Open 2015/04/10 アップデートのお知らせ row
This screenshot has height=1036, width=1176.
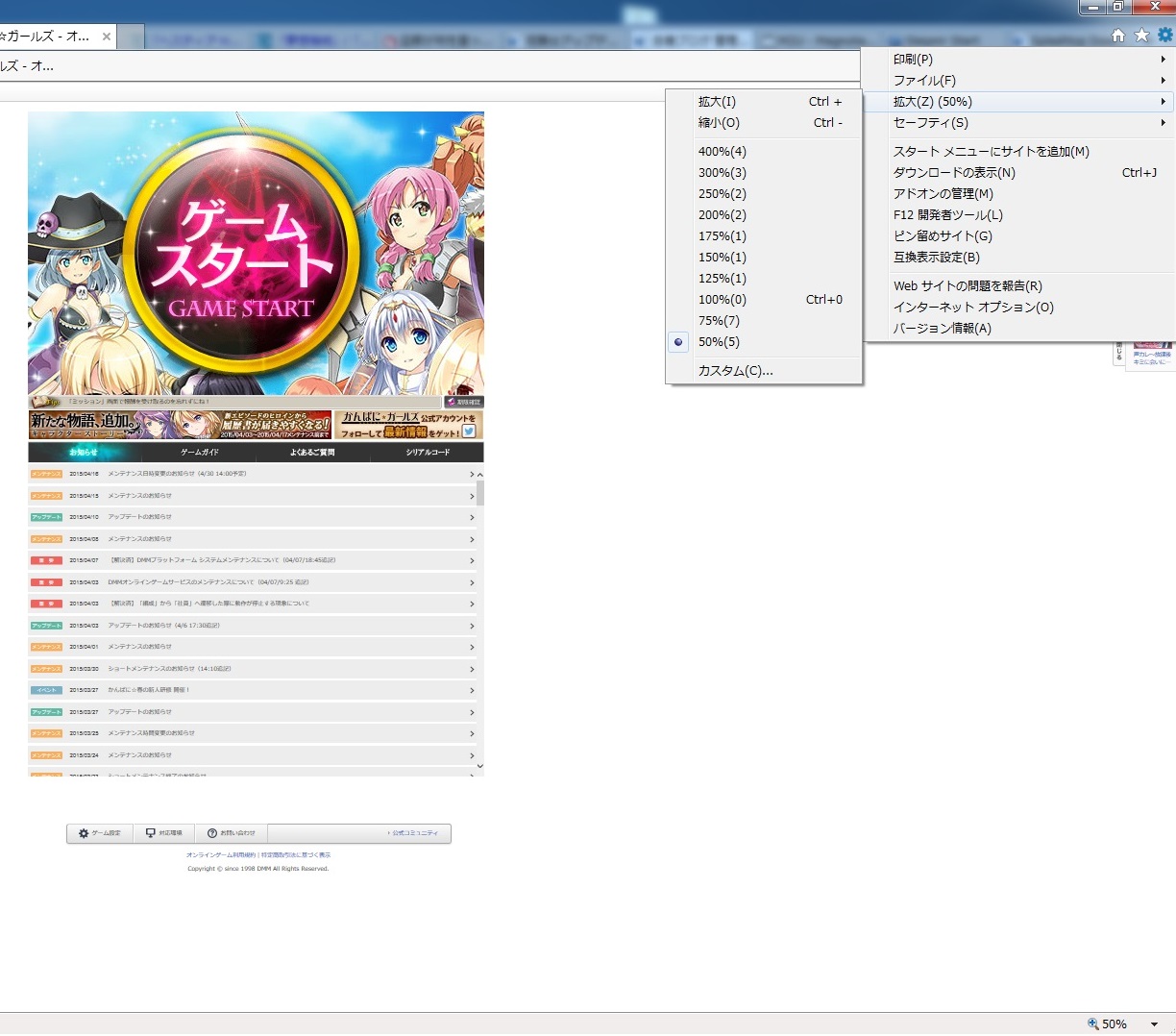point(252,517)
